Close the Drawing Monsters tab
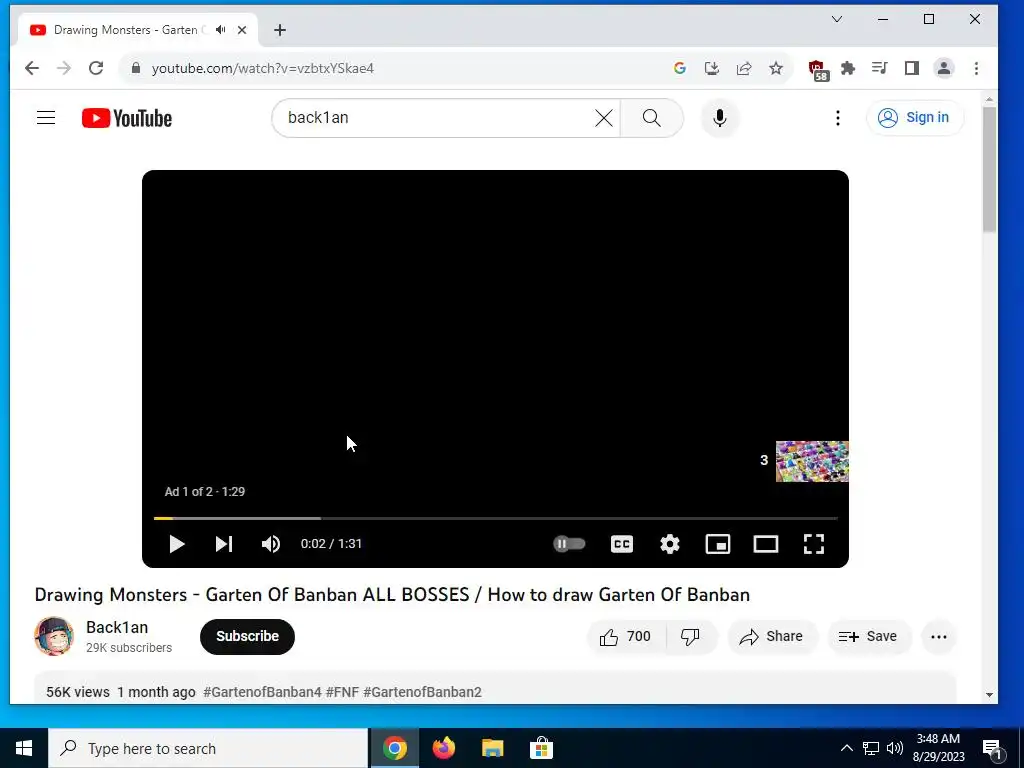Viewport: 1024px width, 768px height. [242, 29]
